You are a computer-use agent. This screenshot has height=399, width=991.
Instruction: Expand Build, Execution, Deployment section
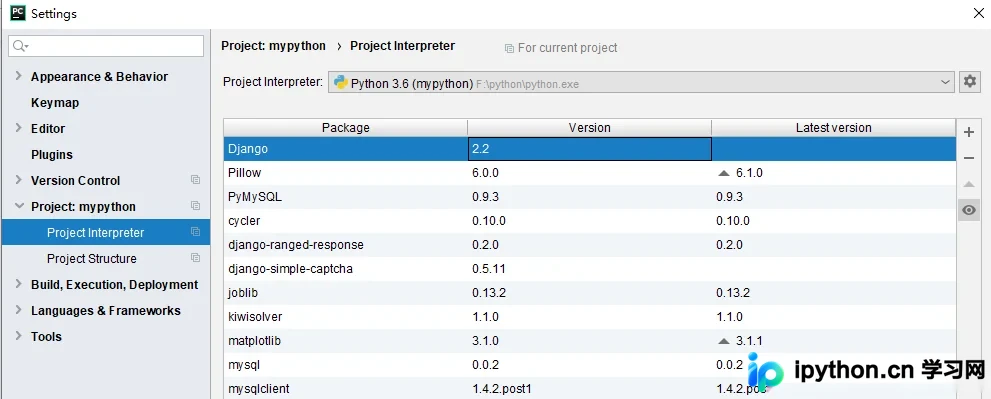(x=18, y=284)
